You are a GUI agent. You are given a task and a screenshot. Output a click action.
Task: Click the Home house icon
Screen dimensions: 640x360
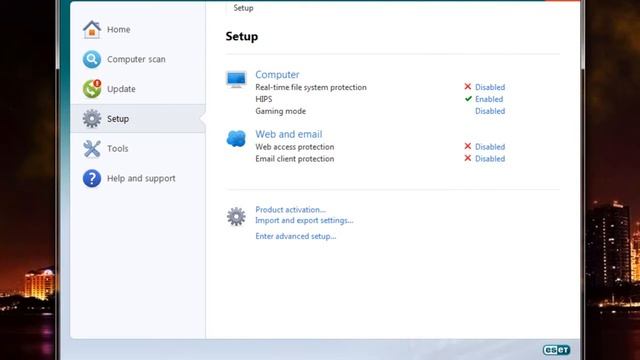92,29
